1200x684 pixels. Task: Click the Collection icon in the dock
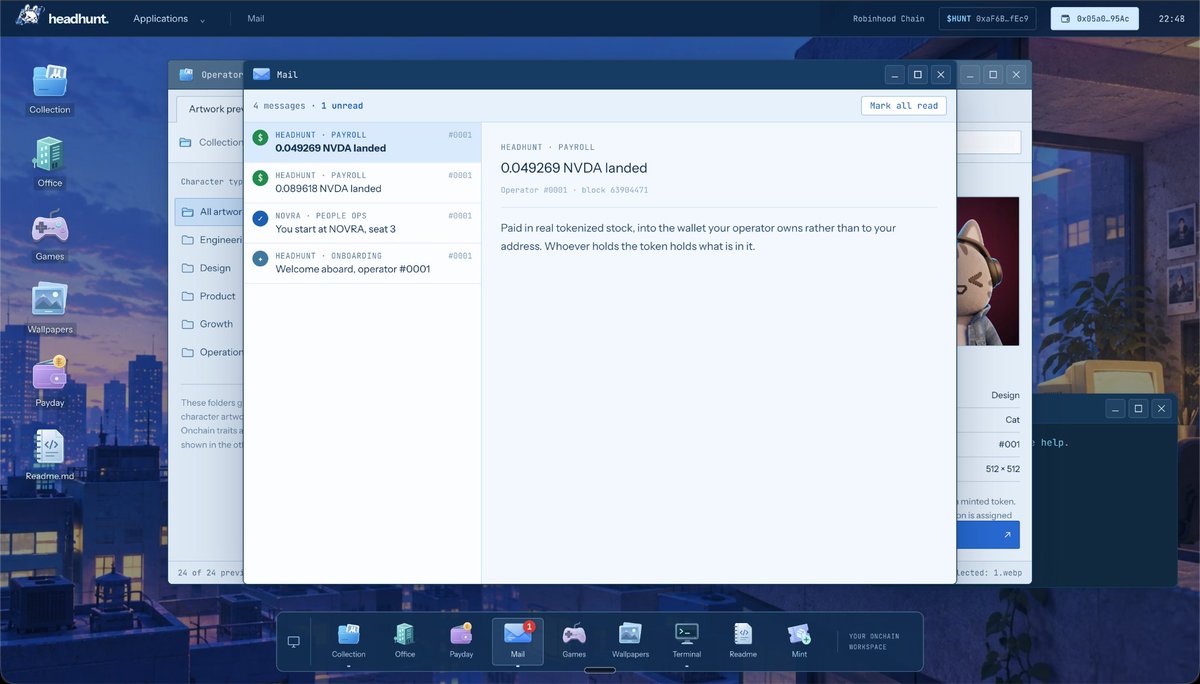tap(348, 640)
